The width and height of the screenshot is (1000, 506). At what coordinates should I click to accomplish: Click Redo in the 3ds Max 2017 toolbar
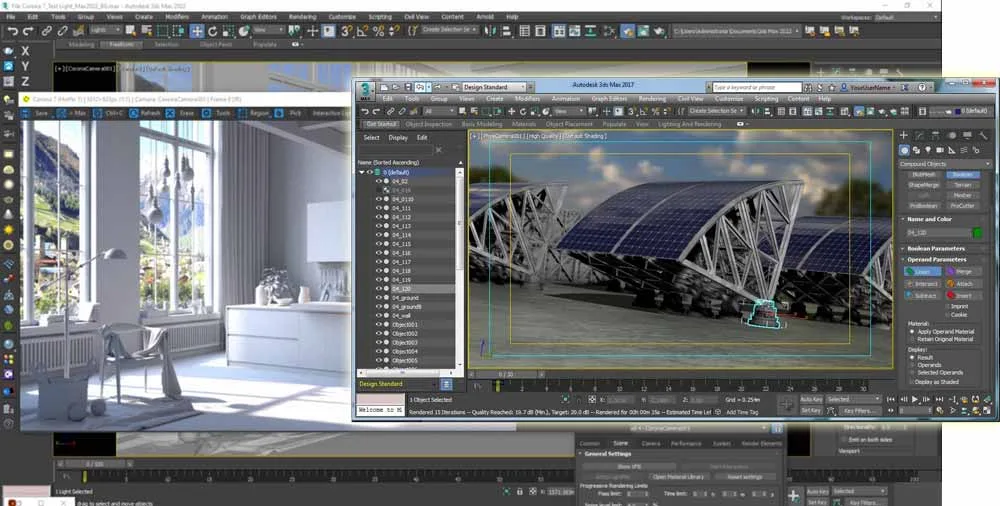(x=376, y=111)
